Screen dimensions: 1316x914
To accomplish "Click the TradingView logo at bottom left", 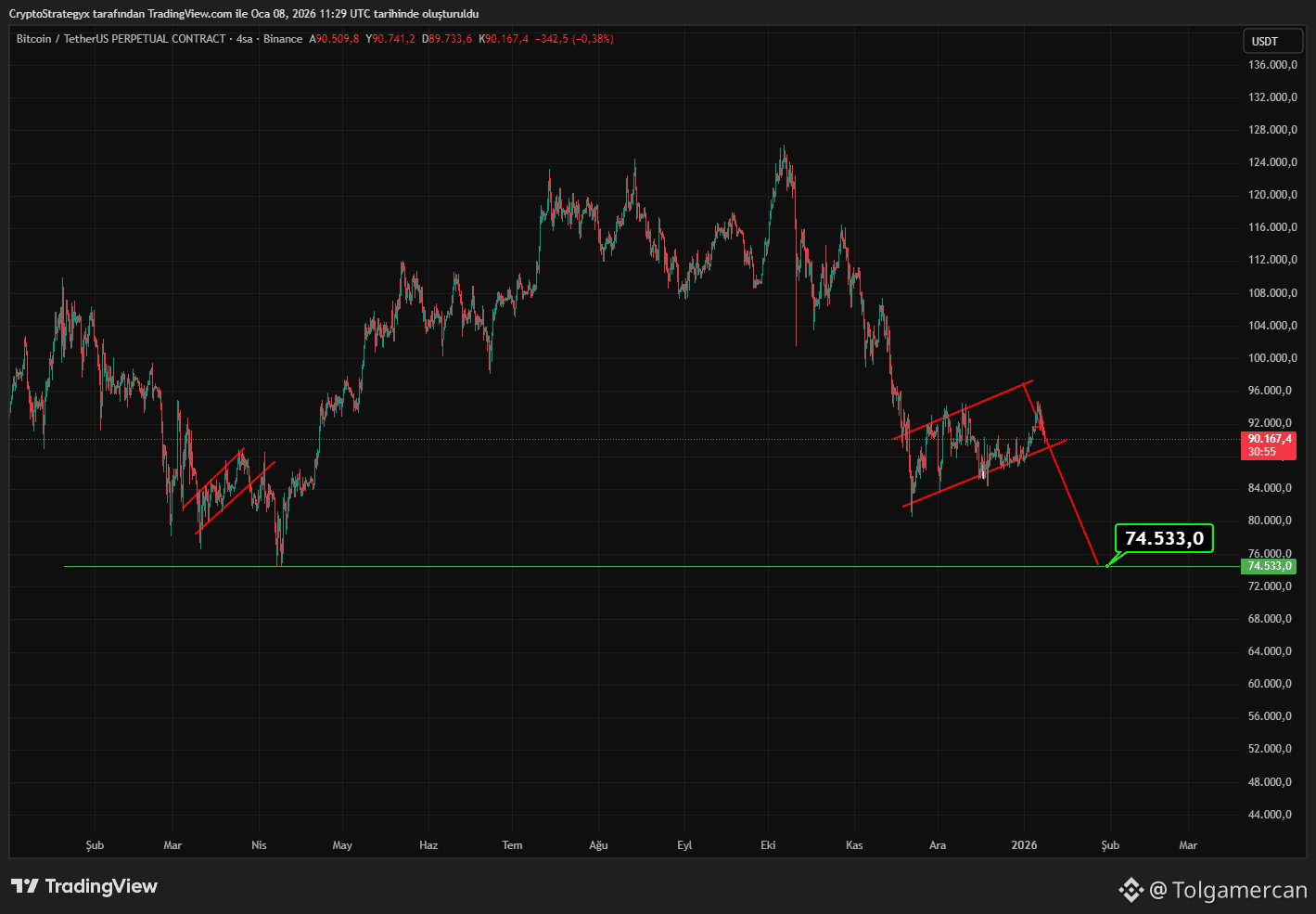I will (84, 886).
